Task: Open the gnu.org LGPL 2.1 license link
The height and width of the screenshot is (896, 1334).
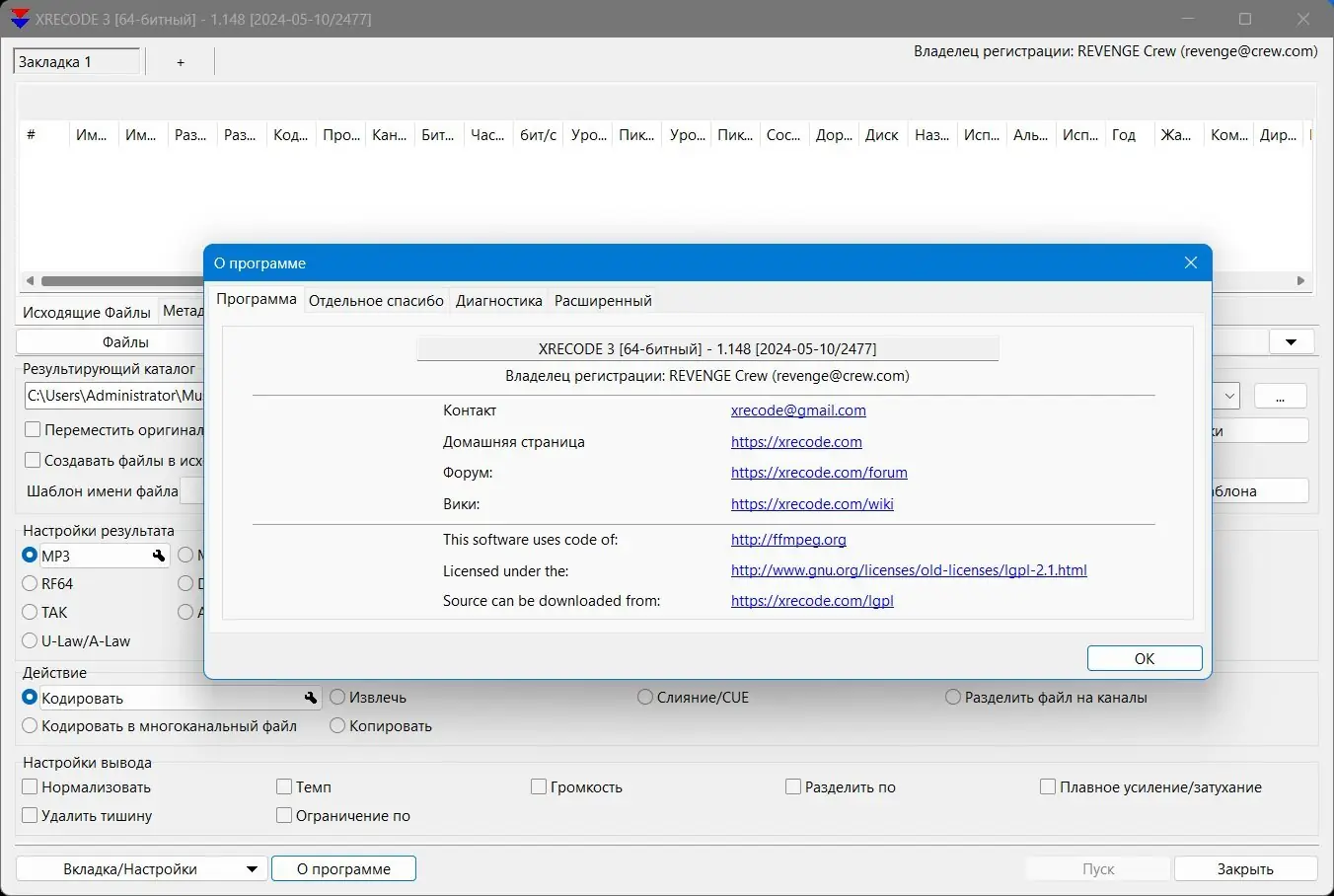Action: (909, 570)
